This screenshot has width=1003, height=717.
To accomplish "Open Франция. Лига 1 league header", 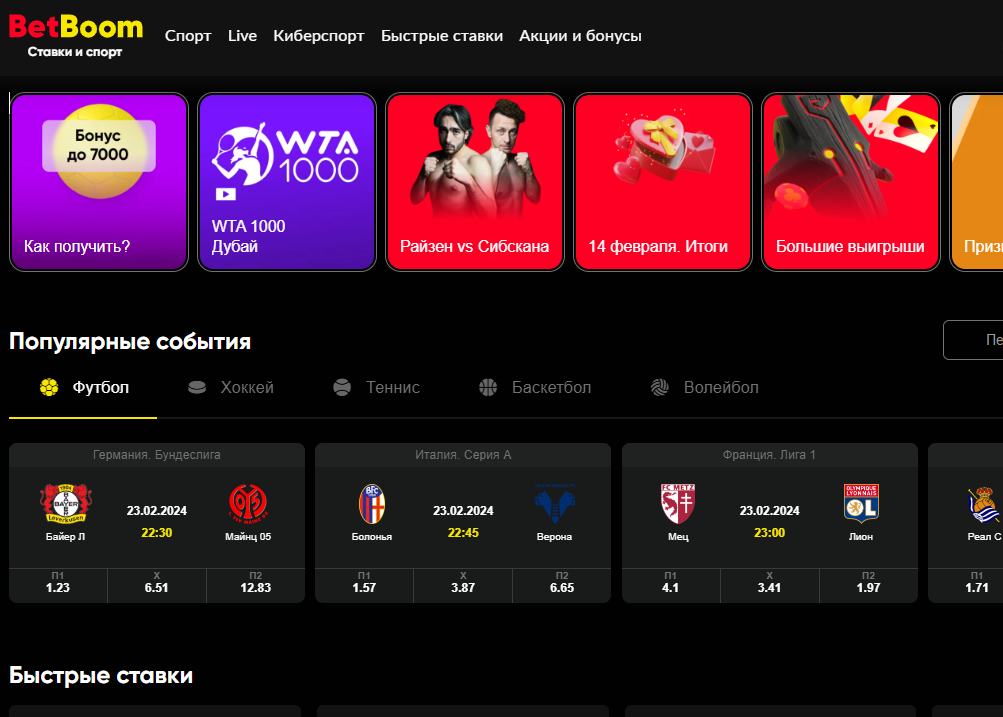I will (x=770, y=455).
